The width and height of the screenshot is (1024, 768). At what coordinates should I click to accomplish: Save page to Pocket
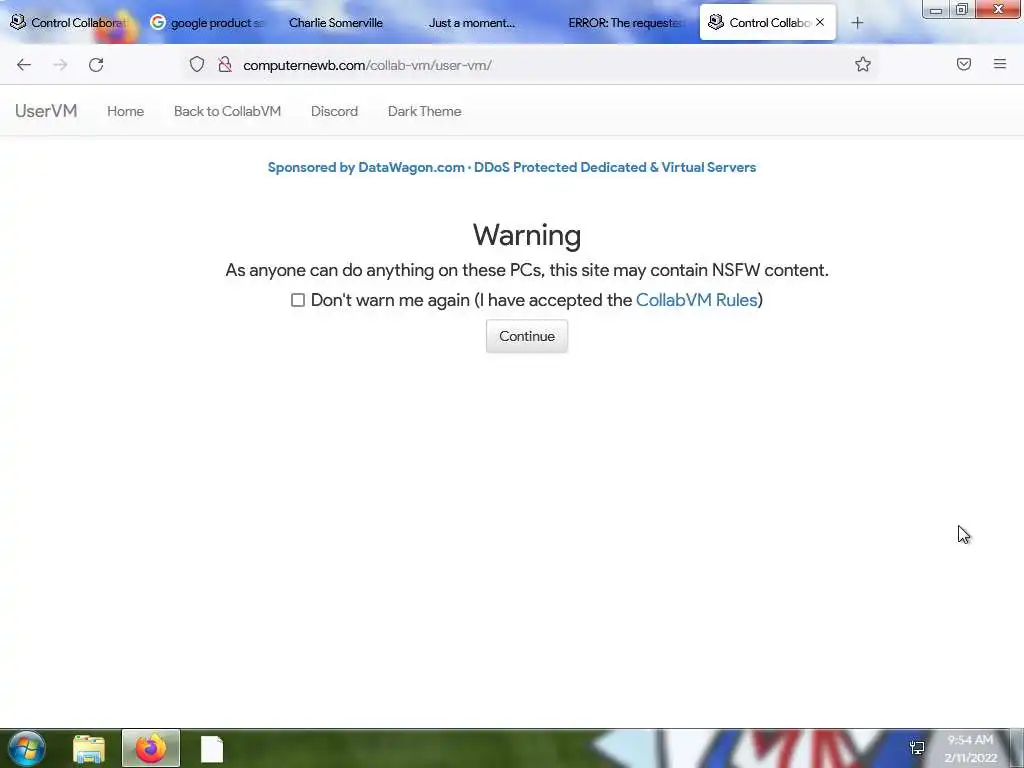click(964, 64)
